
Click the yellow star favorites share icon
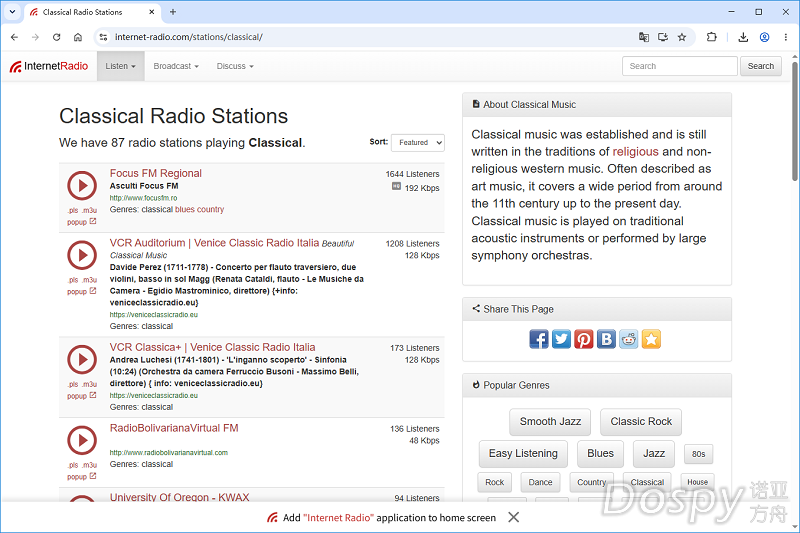[651, 339]
